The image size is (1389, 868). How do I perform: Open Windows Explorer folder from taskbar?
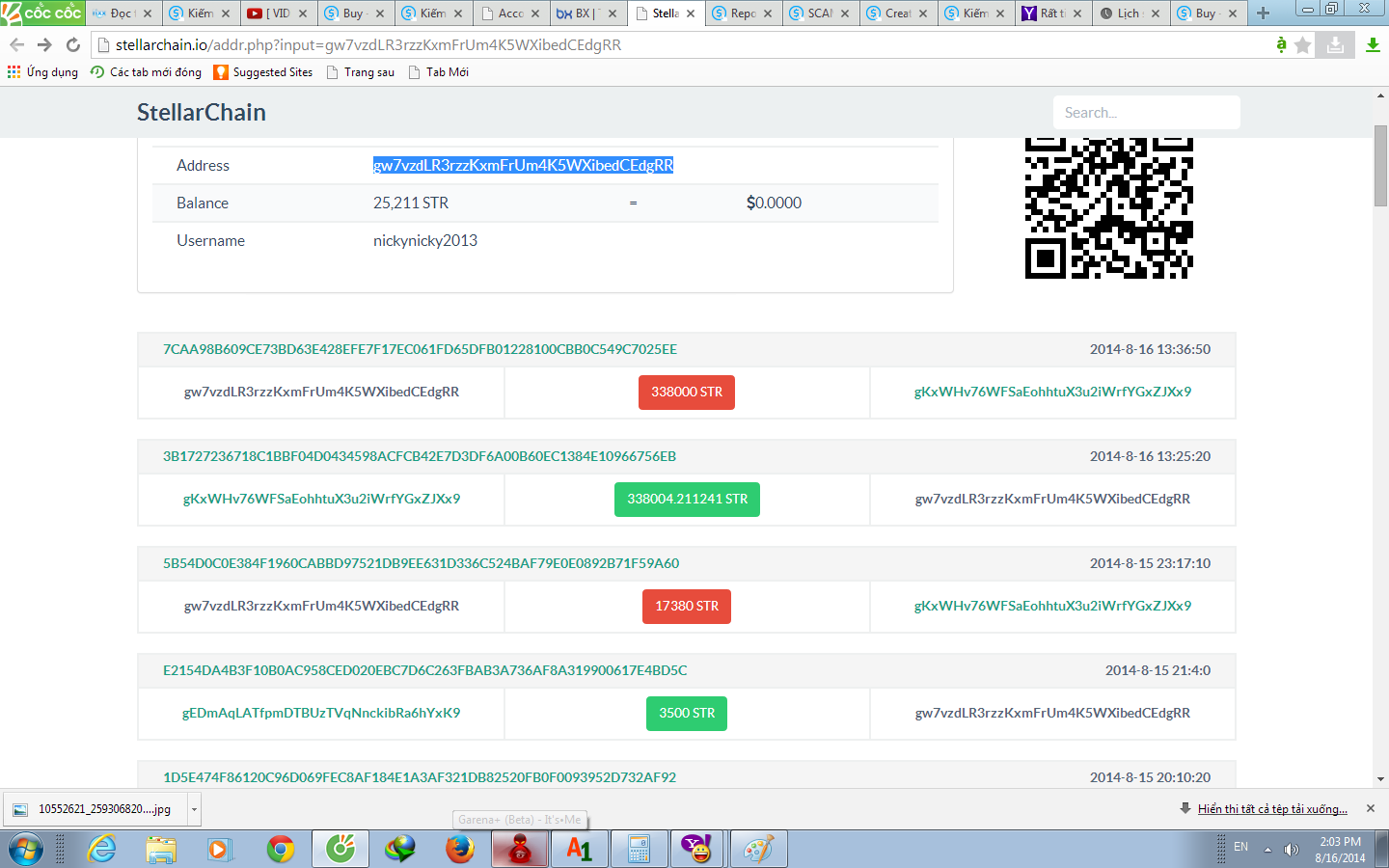pos(161,850)
